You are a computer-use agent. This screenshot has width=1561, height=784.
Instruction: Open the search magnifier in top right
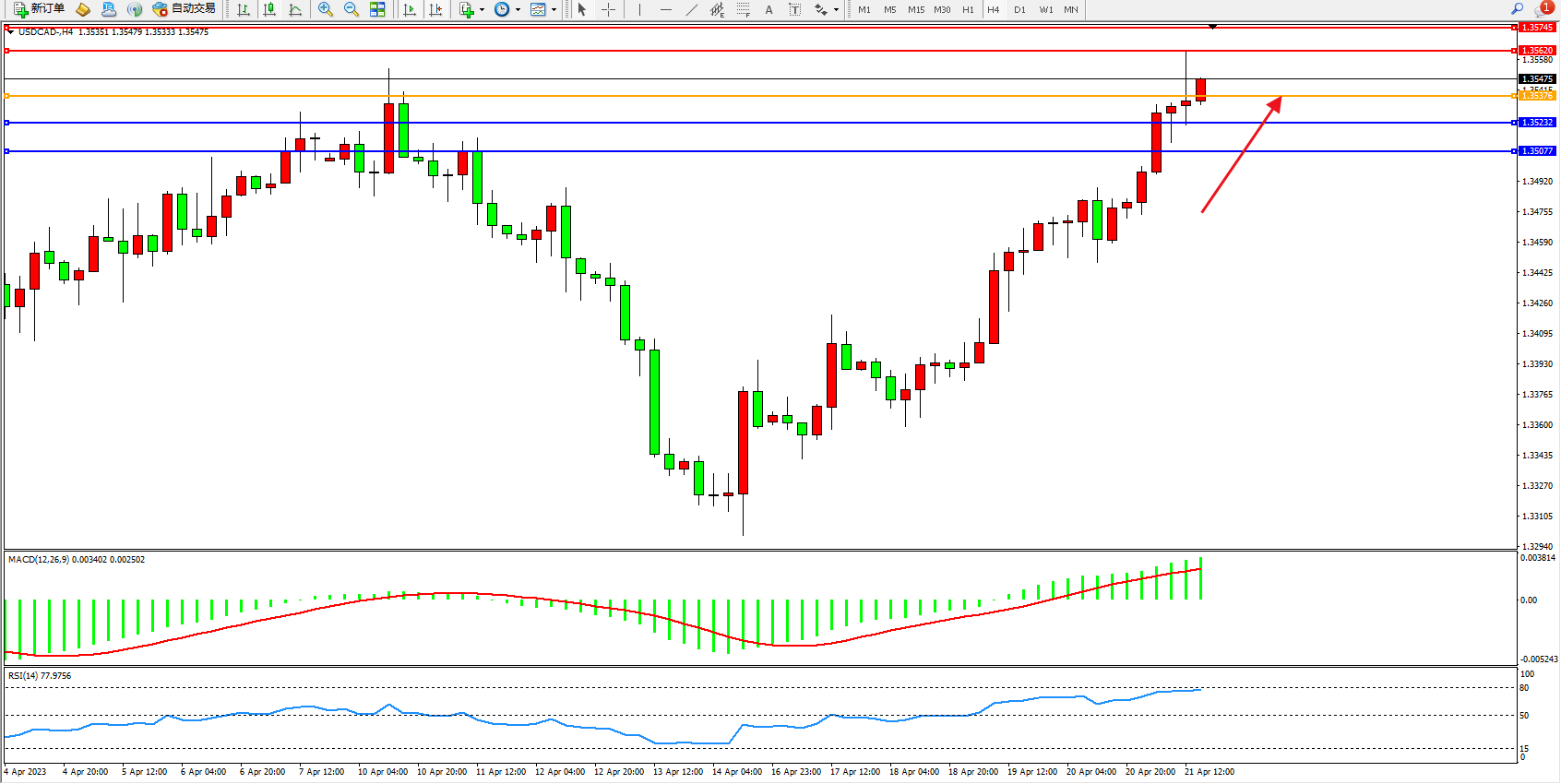1517,9
